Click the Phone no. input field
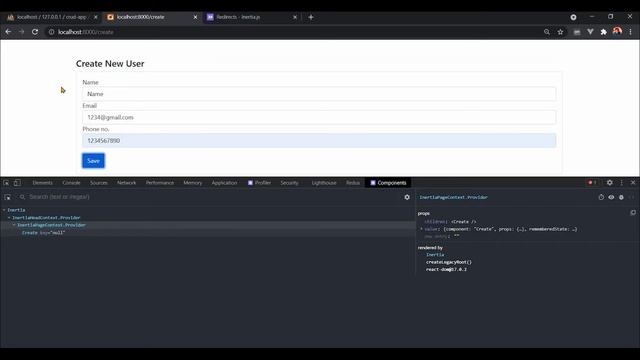Viewport: 640px width, 360px height. (319, 141)
